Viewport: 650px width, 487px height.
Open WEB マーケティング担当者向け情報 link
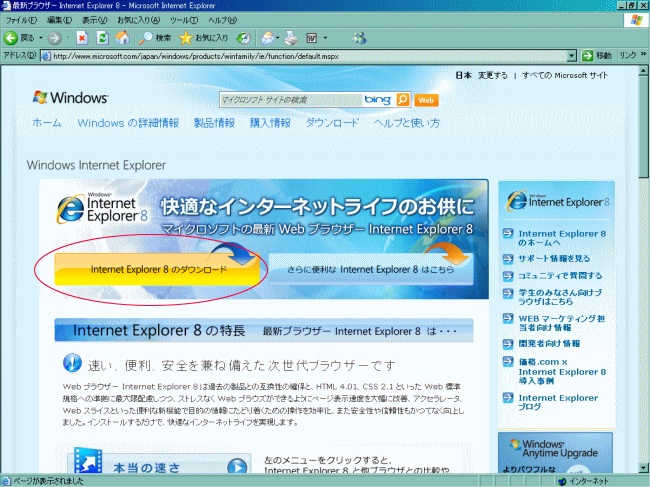[x=562, y=323]
